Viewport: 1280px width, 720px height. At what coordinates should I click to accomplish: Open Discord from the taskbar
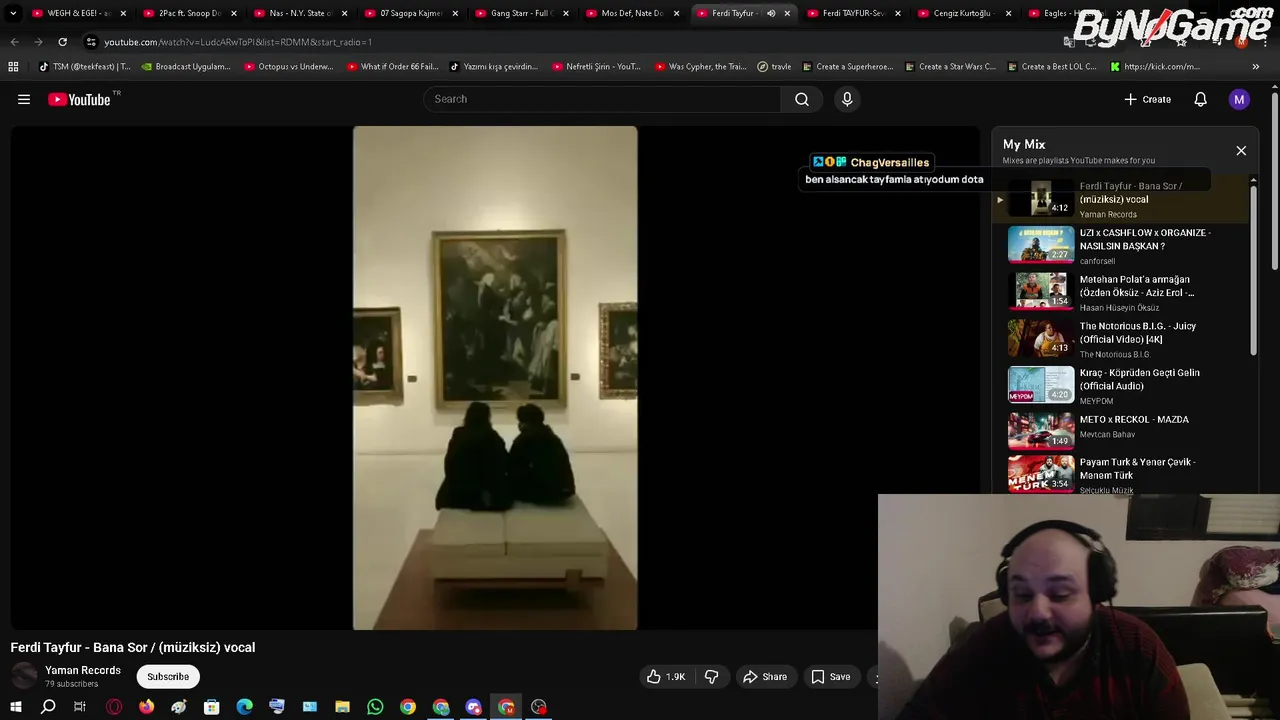coord(474,707)
